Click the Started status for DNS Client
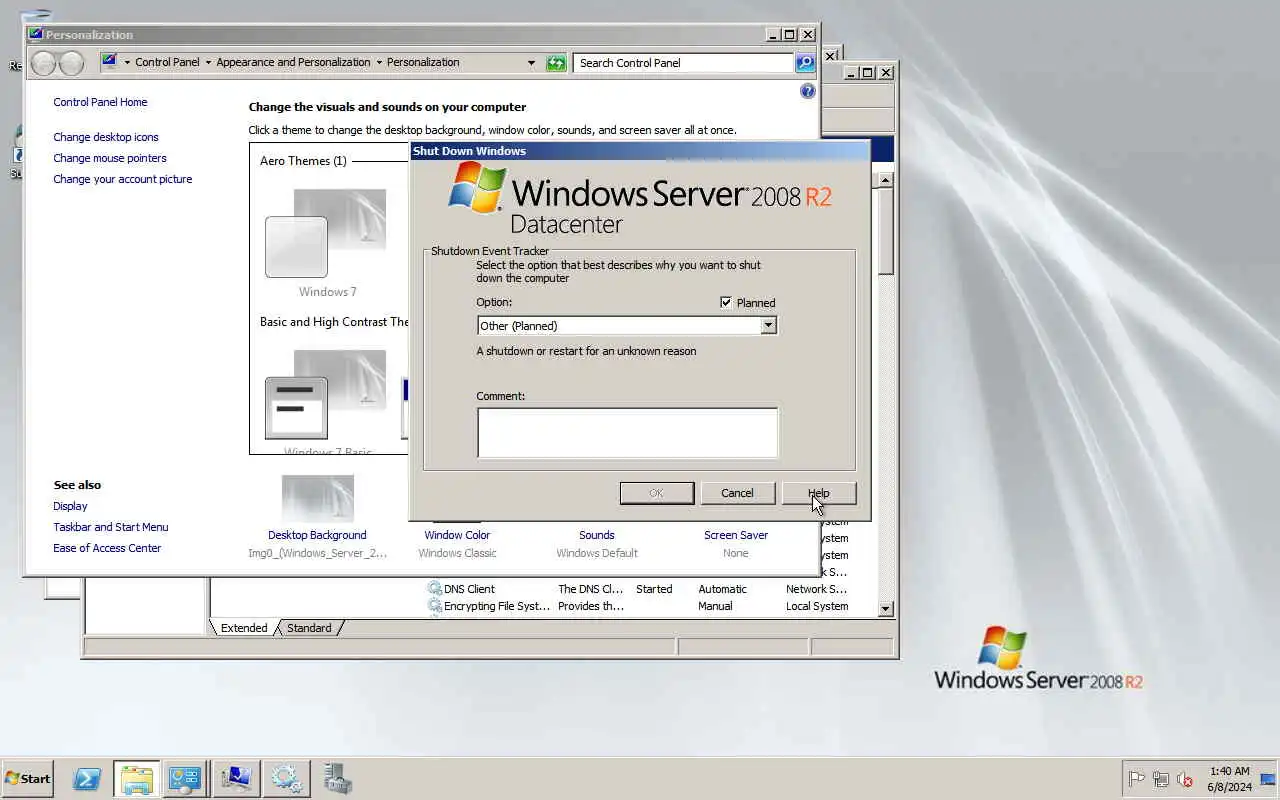Screen dimensions: 1280x800 pos(654,589)
